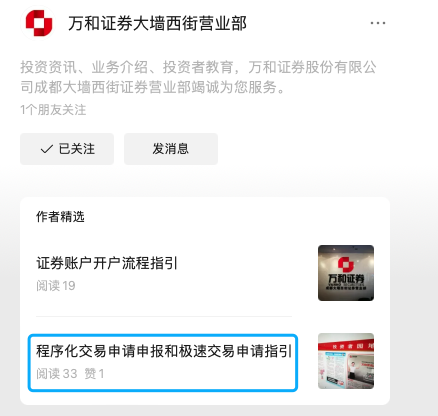
Task: Click the person standing in the second thumbnail
Action: (x=353, y=369)
